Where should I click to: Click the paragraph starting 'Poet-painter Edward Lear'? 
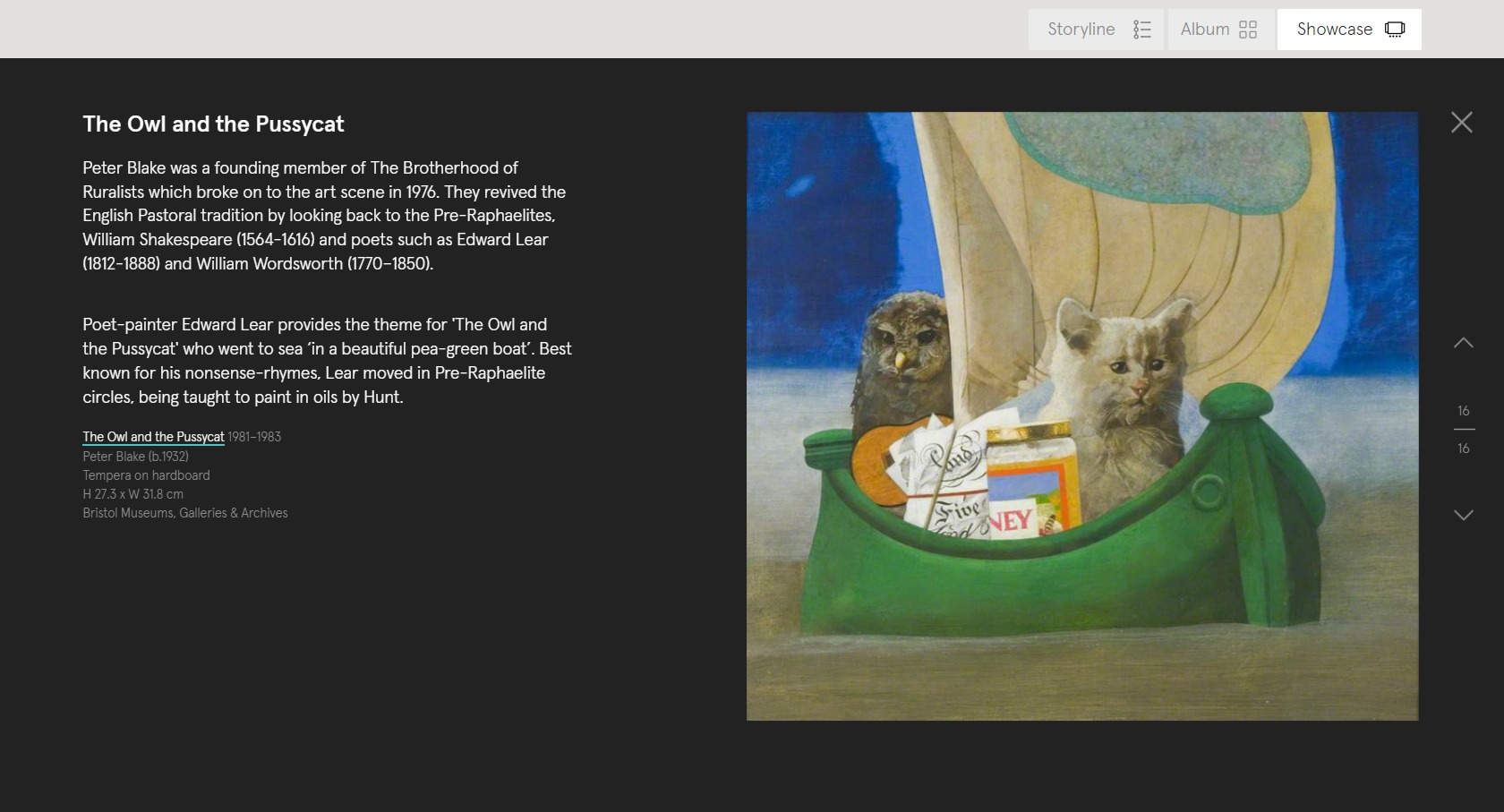(327, 361)
